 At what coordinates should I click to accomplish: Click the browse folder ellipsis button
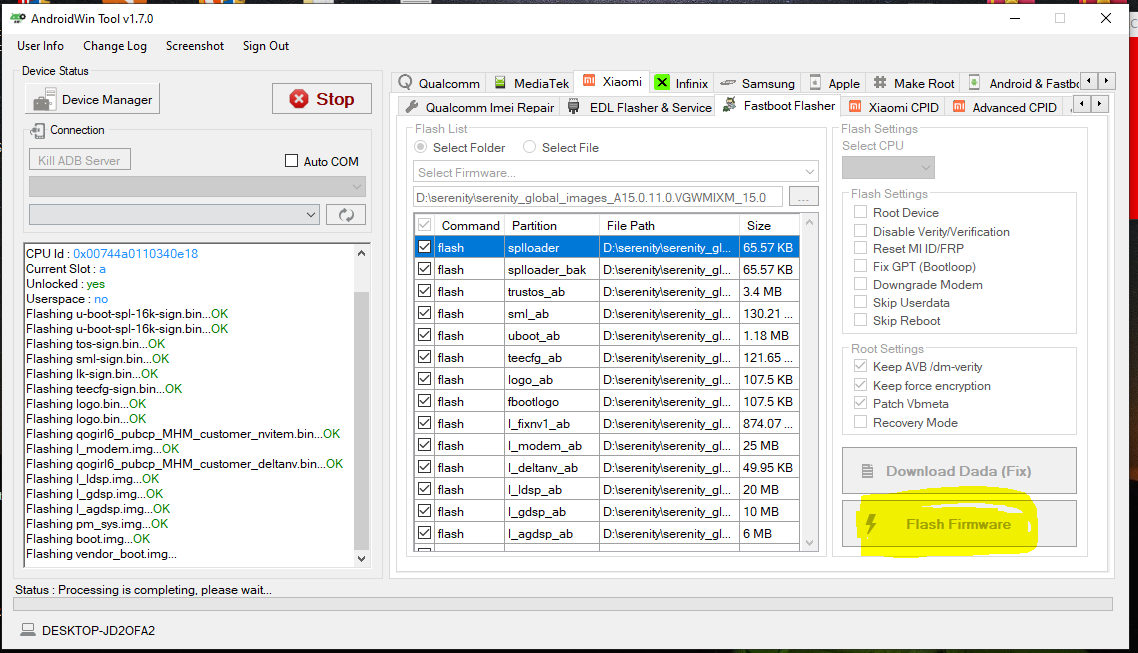(803, 197)
